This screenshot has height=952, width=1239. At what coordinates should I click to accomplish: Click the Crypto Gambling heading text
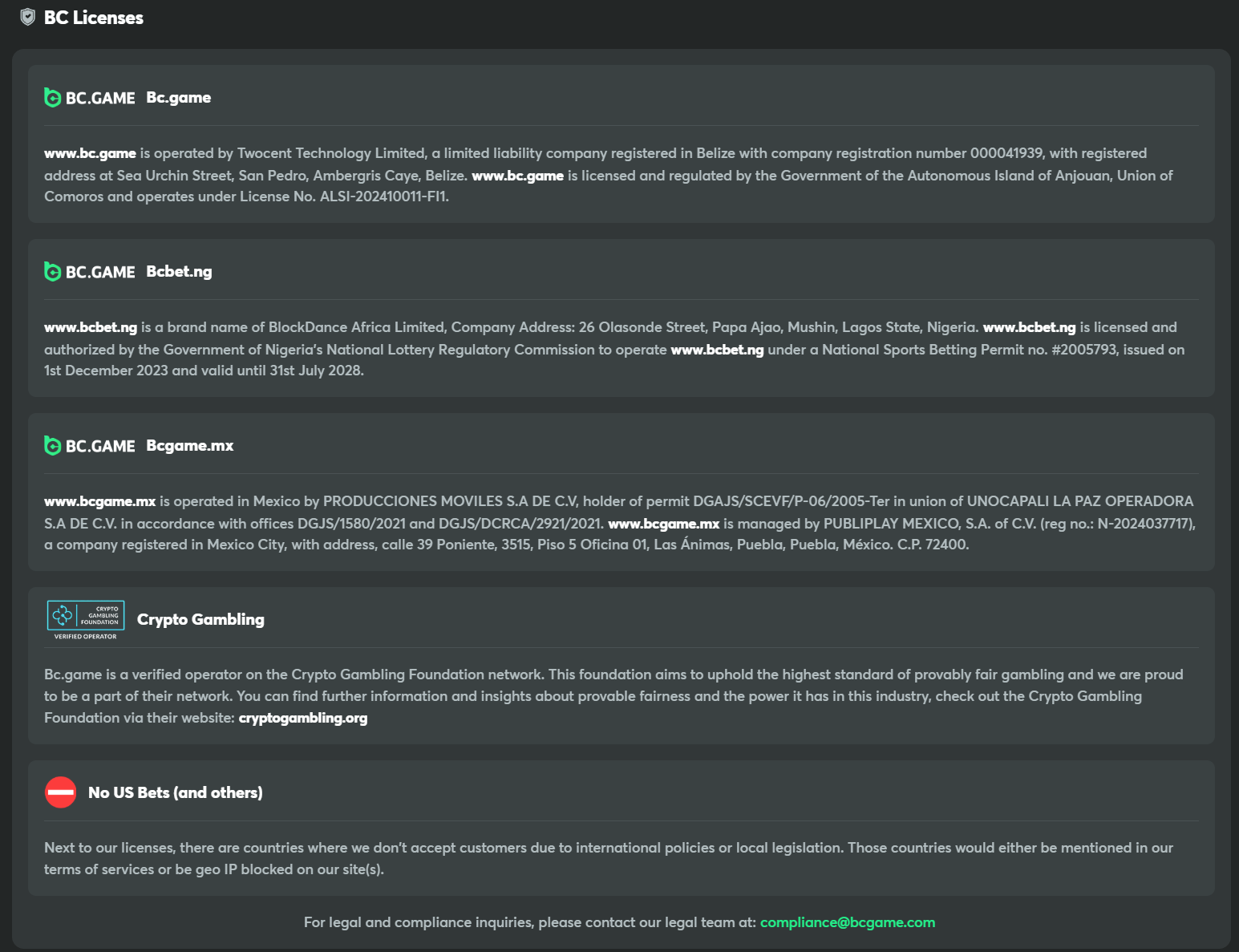pos(200,619)
